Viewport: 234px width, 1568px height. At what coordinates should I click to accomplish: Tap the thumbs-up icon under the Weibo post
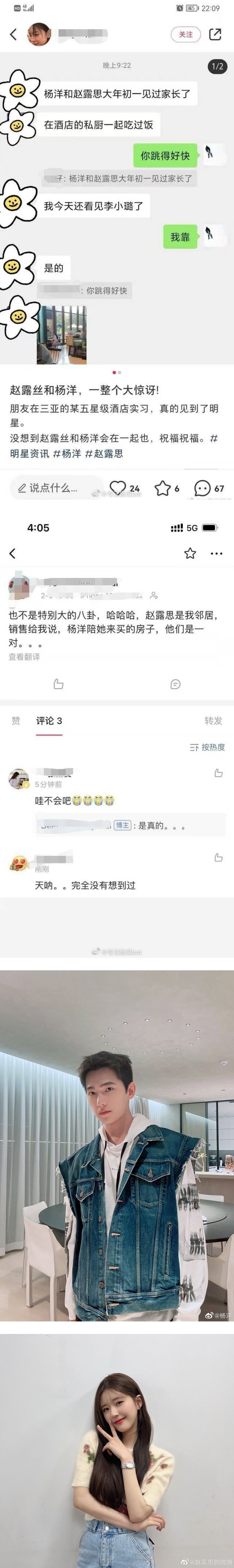pyautogui.click(x=58, y=684)
